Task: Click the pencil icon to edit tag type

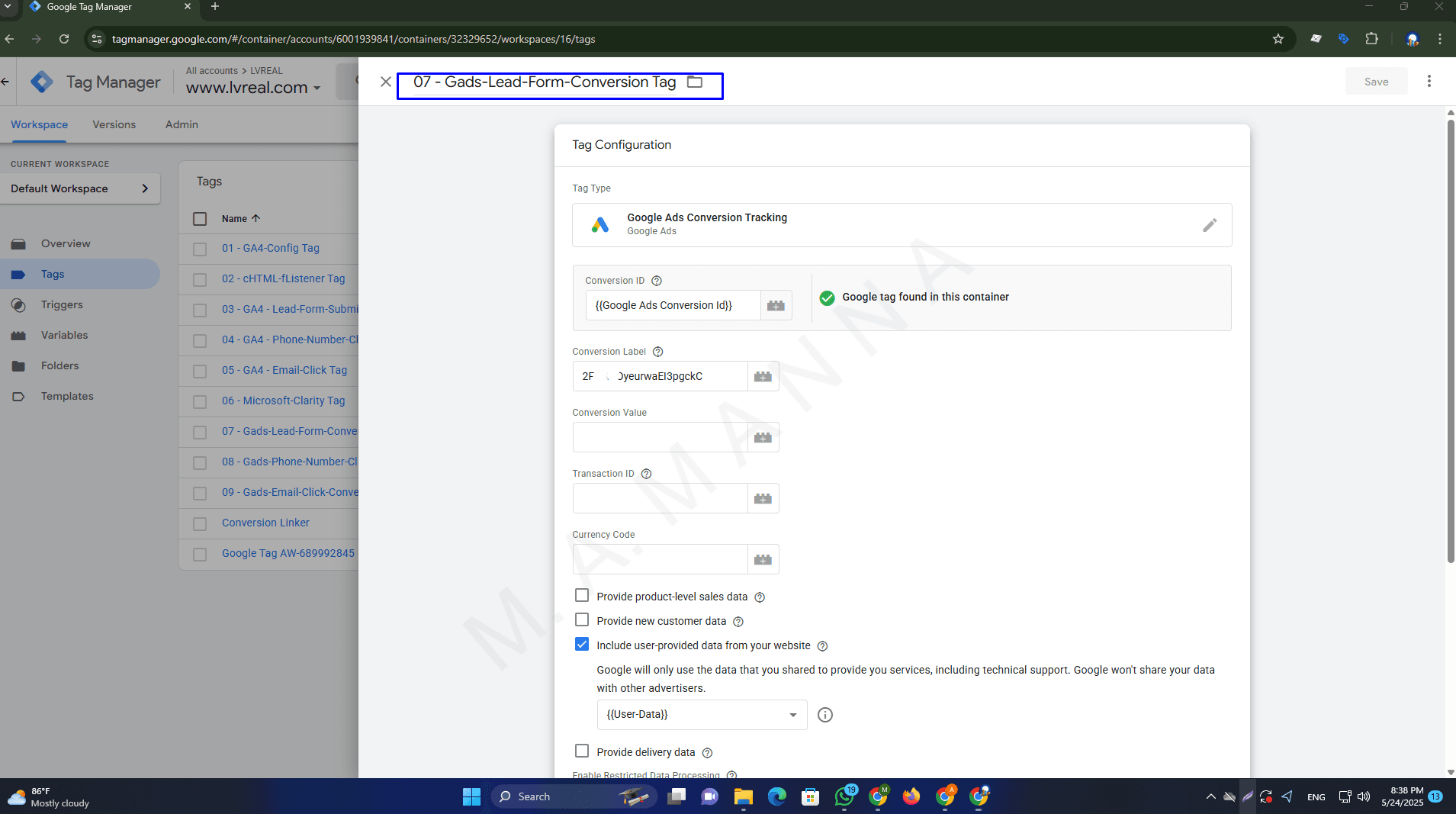Action: (x=1209, y=225)
